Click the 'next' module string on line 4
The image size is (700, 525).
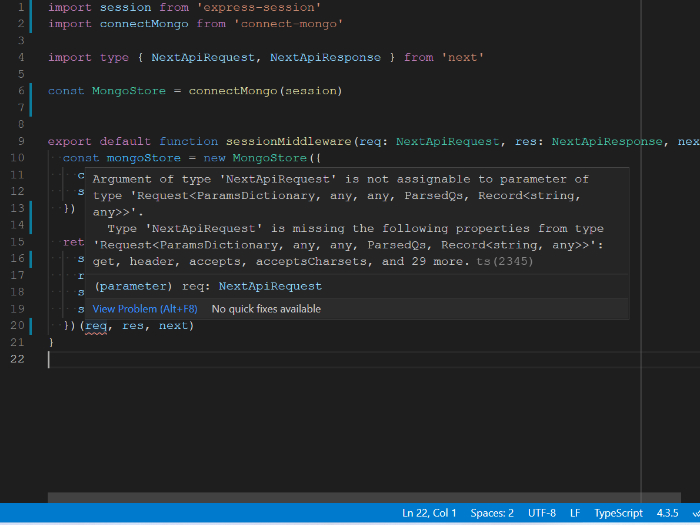[462, 58]
